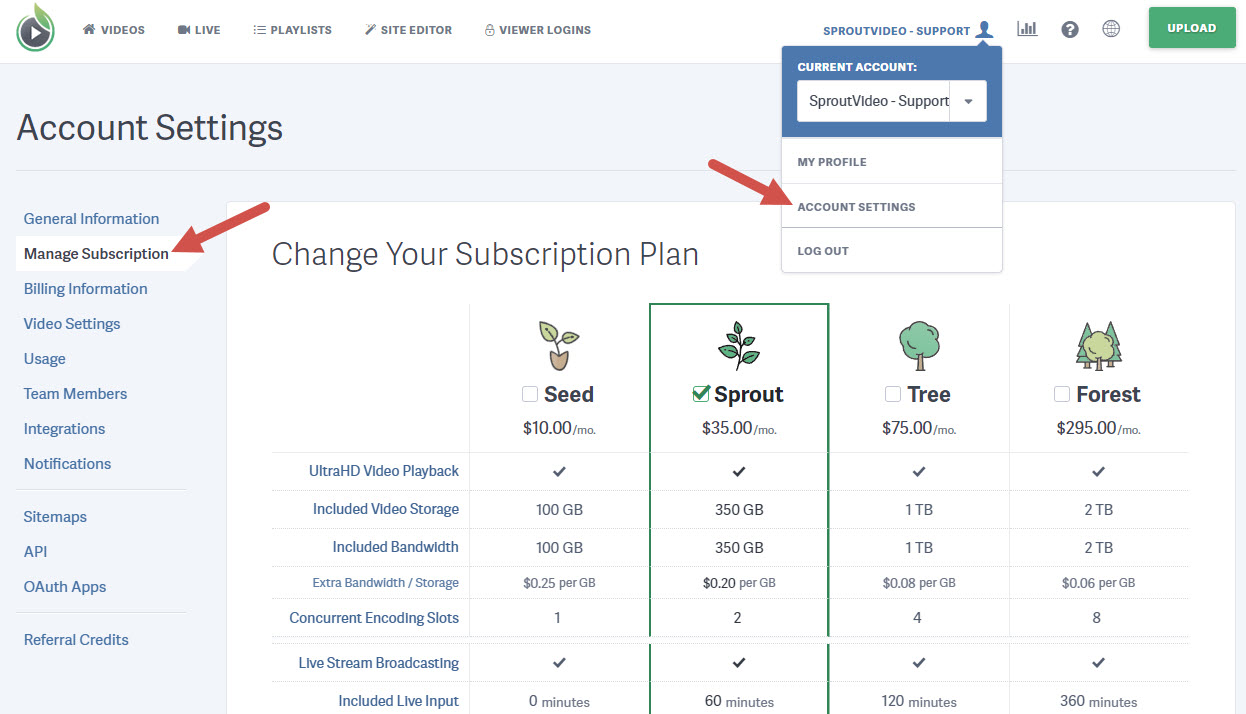Select the Seed plan checkbox

[x=530, y=393]
